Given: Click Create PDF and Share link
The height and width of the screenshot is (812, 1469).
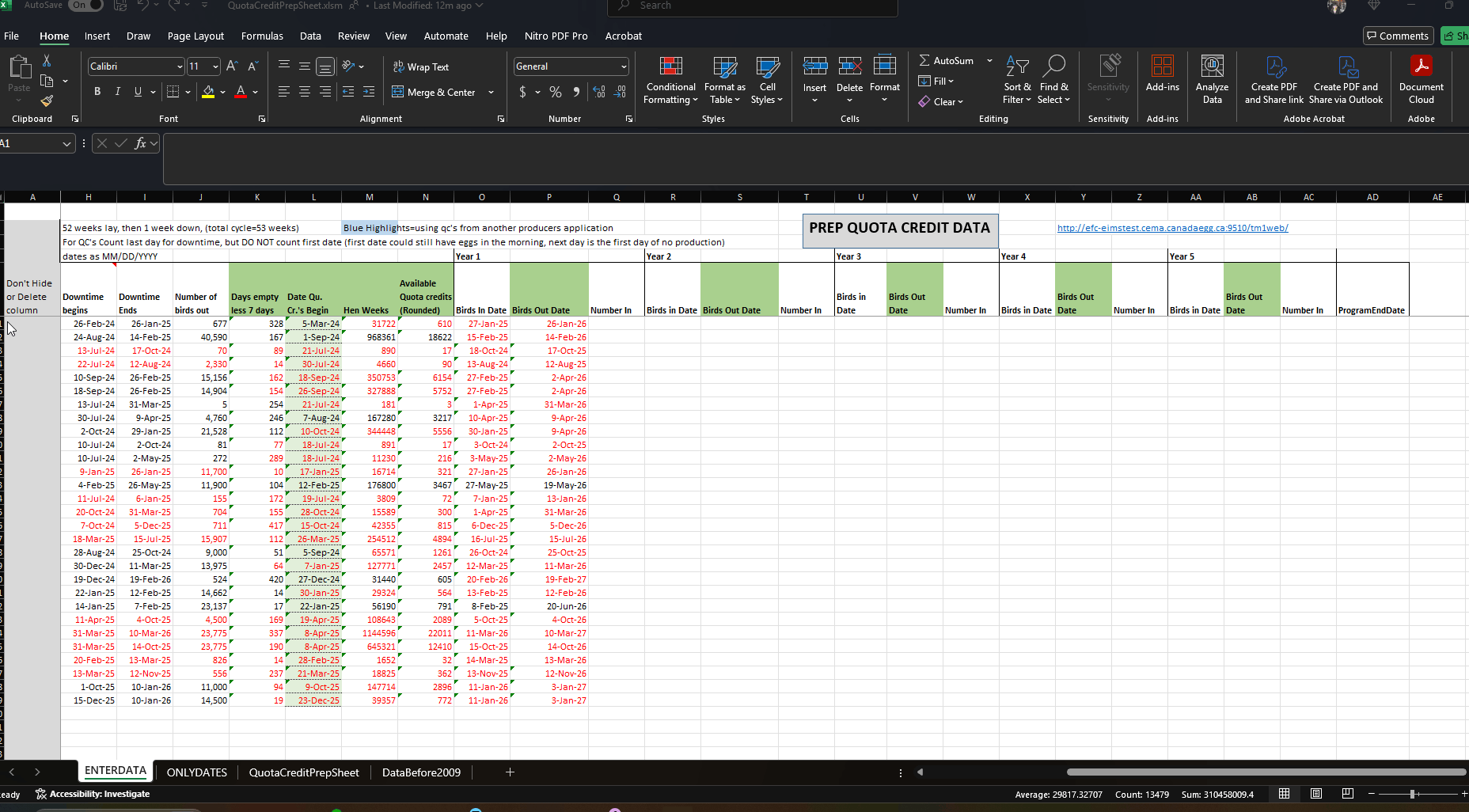Looking at the screenshot, I should (x=1274, y=80).
